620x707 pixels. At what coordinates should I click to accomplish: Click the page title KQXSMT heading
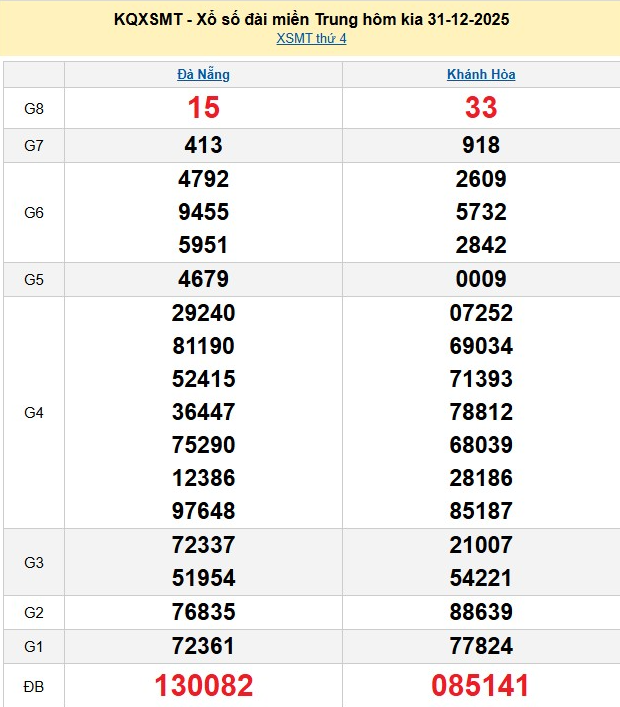[x=311, y=20]
